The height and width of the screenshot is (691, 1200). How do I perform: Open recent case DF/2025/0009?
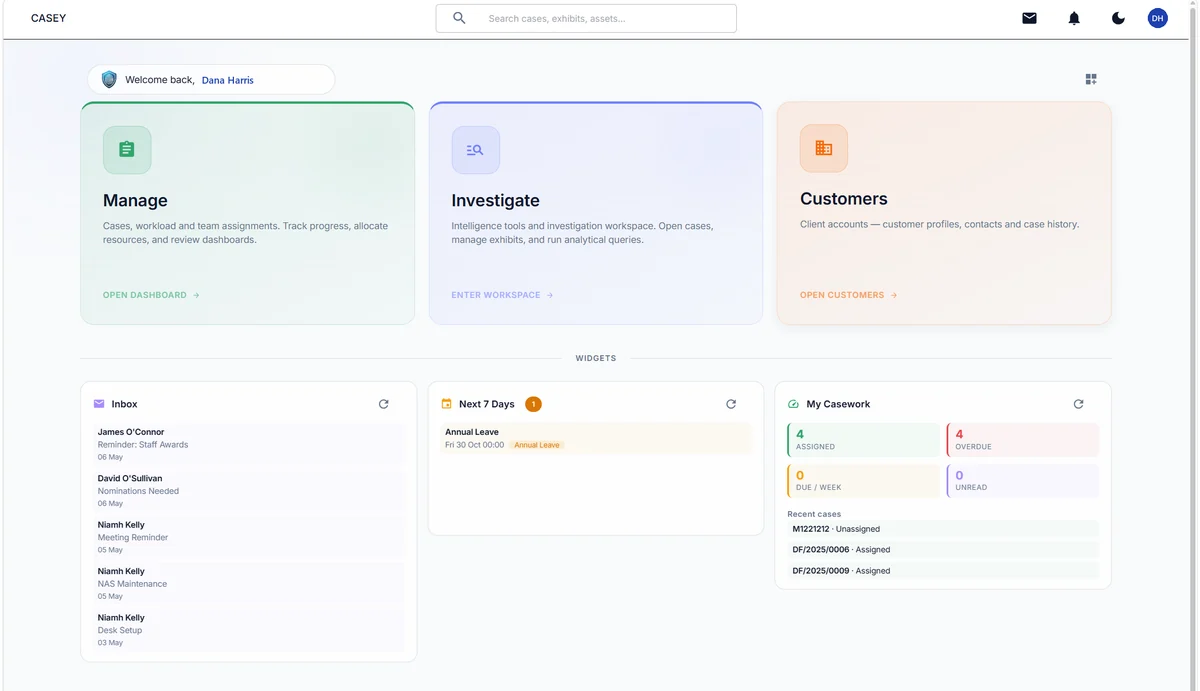943,571
